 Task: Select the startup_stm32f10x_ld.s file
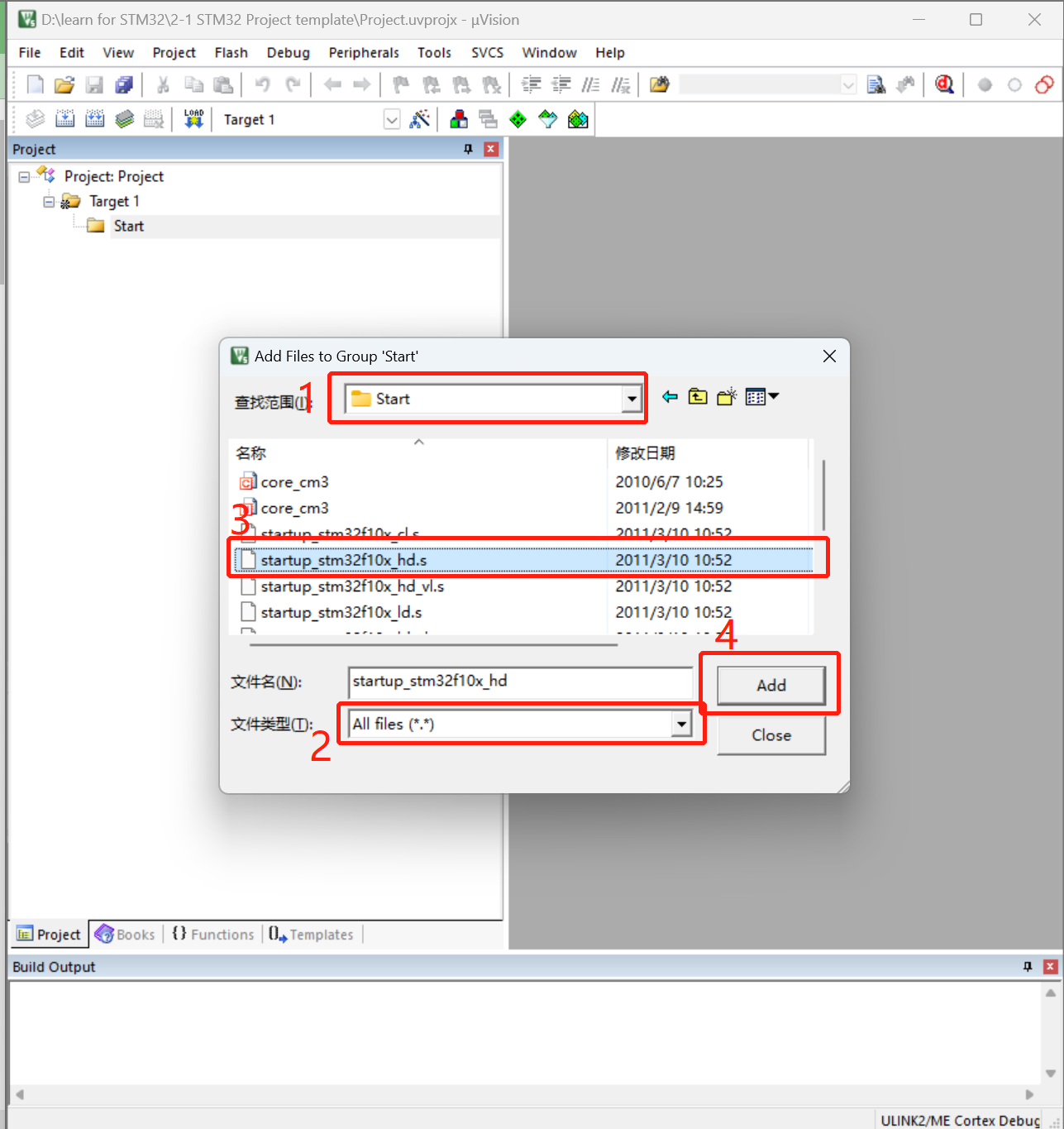tap(522, 613)
